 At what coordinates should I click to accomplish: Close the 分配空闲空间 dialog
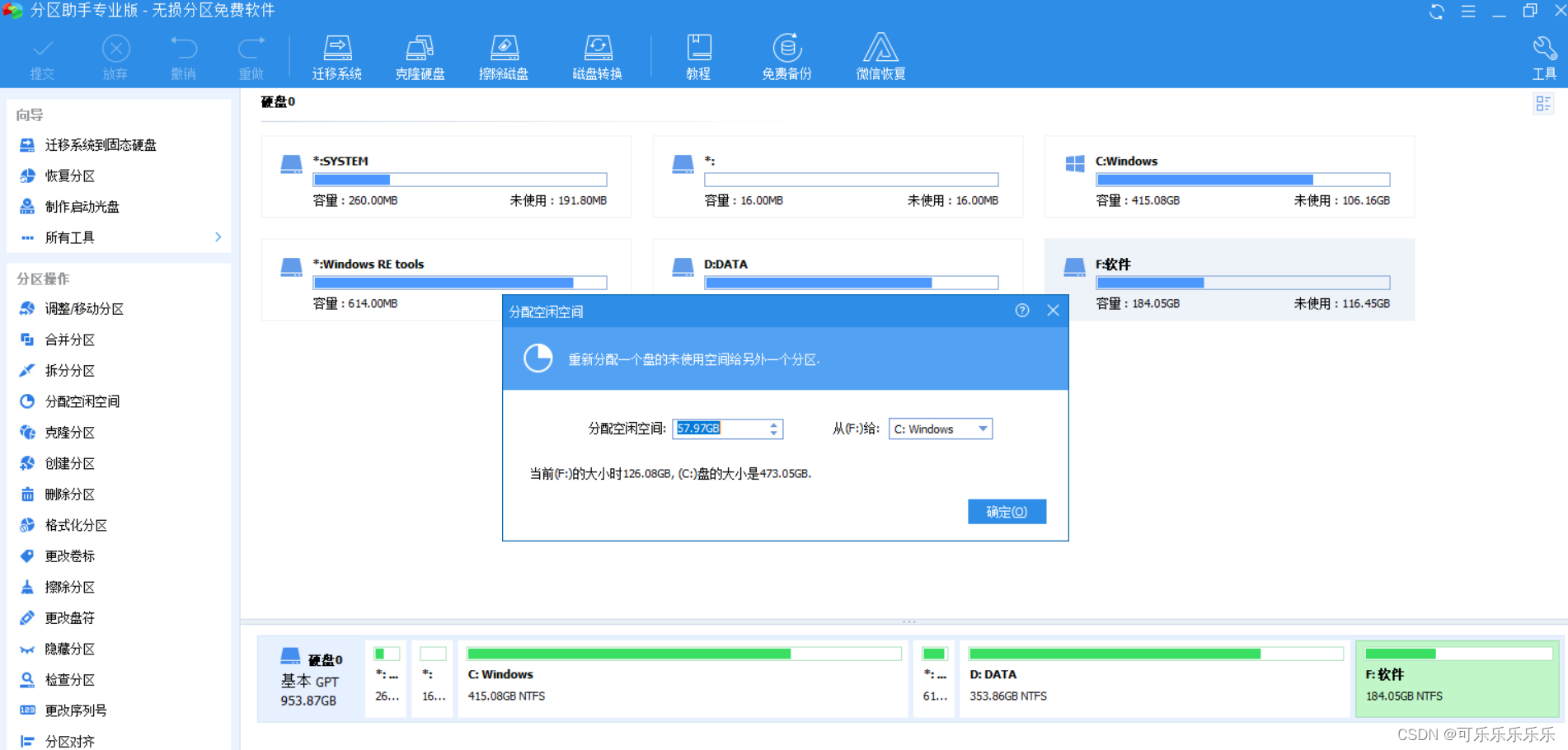pyautogui.click(x=1053, y=311)
